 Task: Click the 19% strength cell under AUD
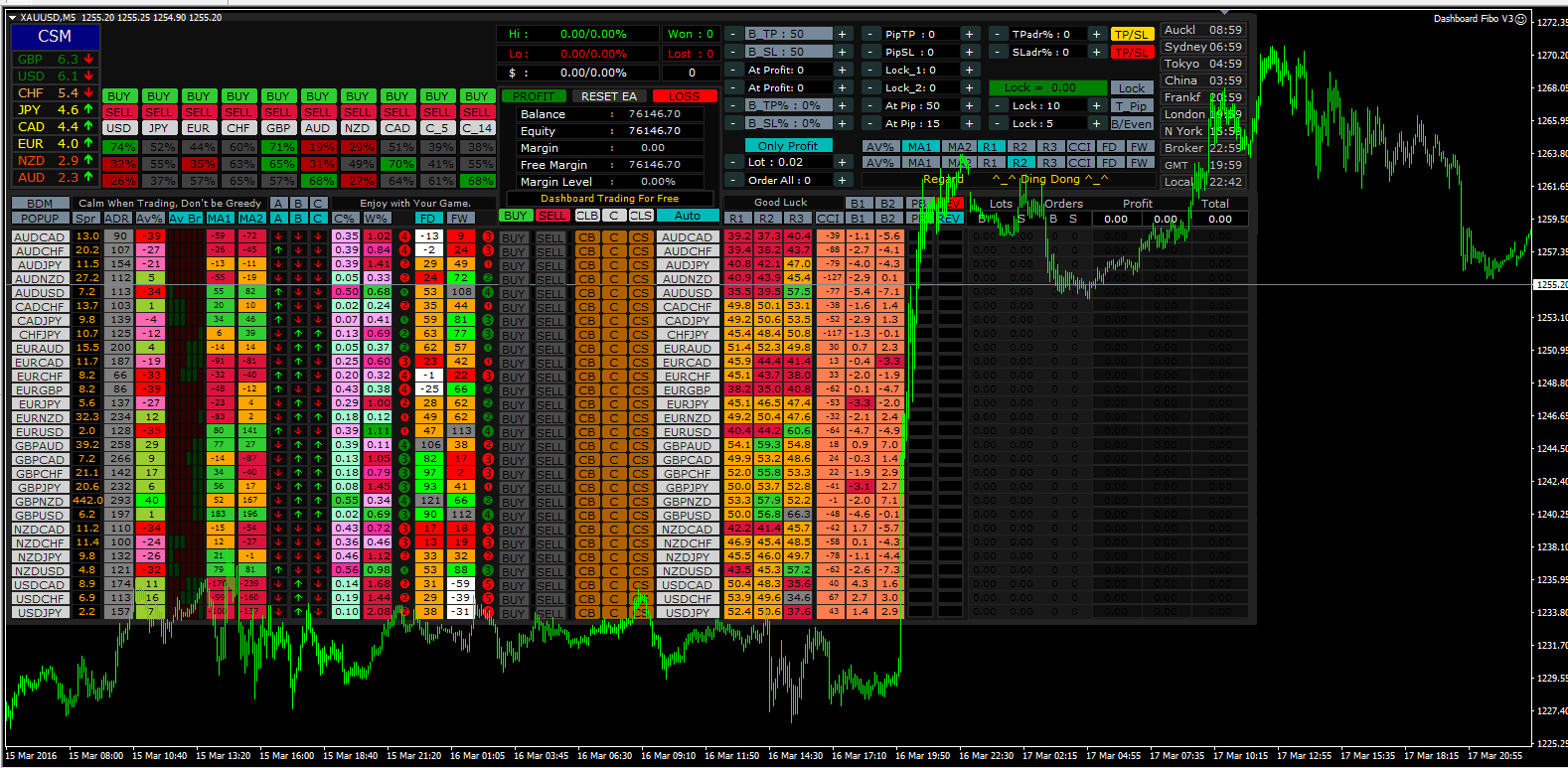[x=318, y=147]
